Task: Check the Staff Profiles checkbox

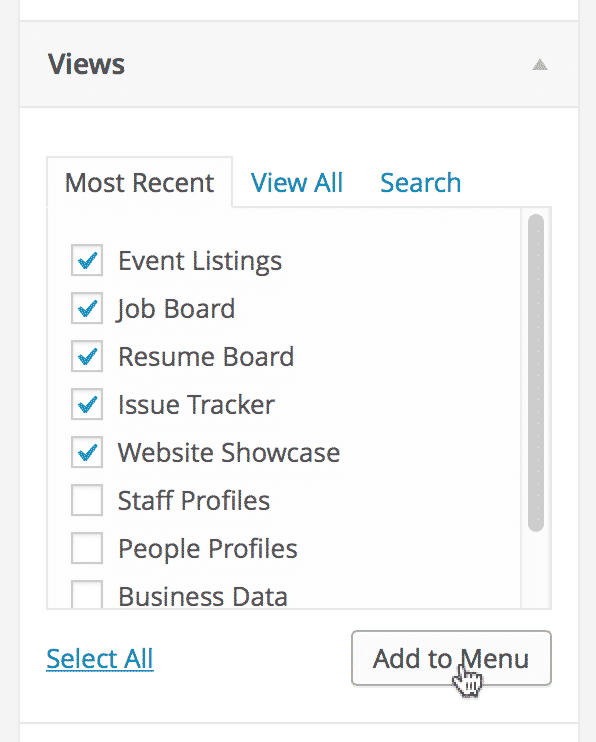Action: [x=87, y=500]
